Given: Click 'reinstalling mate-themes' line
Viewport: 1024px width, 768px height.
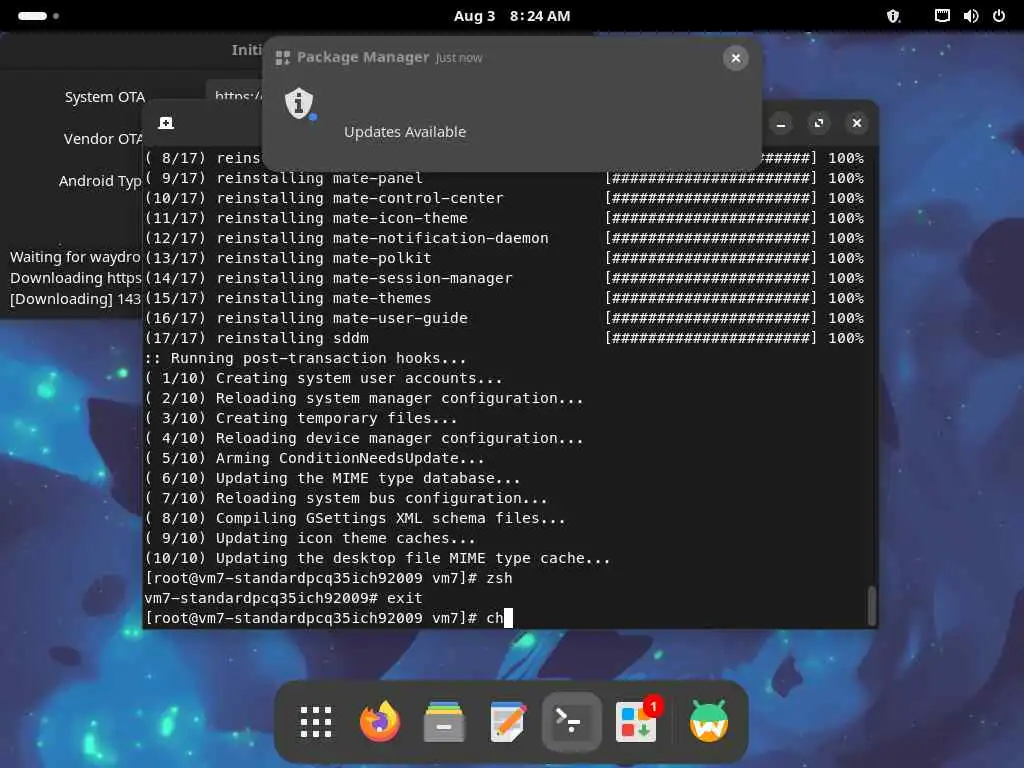Looking at the screenshot, I should click(x=323, y=298).
